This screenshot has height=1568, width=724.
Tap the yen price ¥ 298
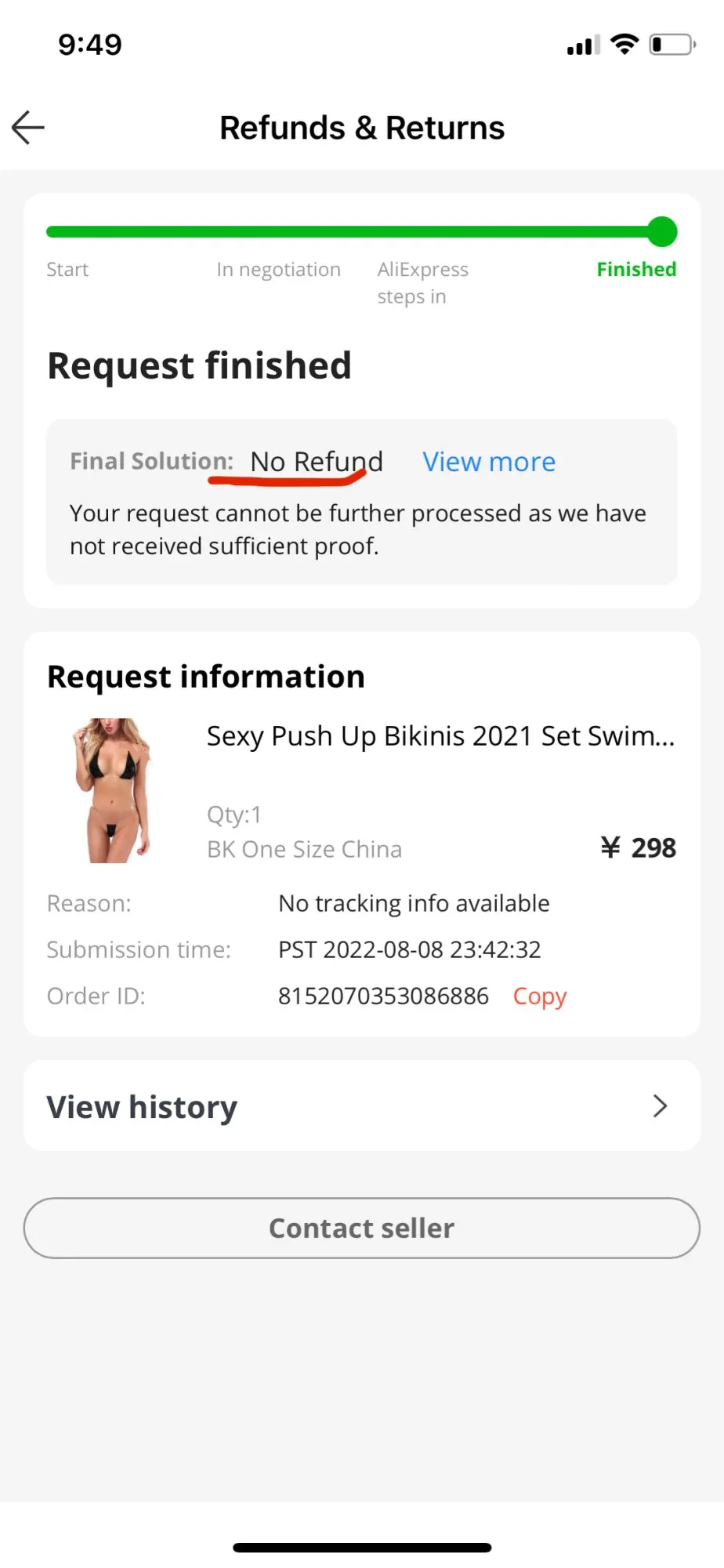click(638, 848)
